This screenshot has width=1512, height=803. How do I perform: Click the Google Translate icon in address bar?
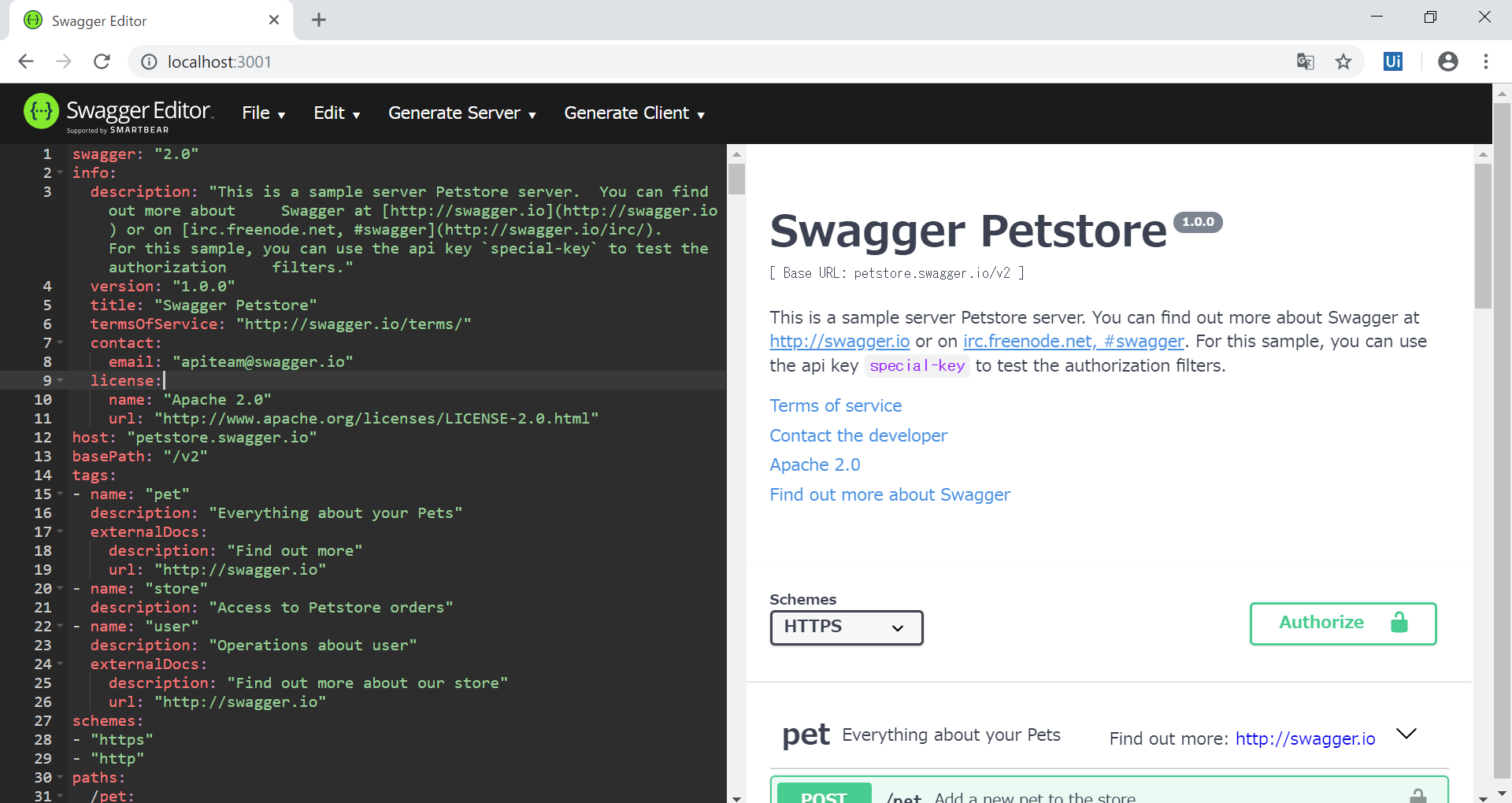point(1306,61)
